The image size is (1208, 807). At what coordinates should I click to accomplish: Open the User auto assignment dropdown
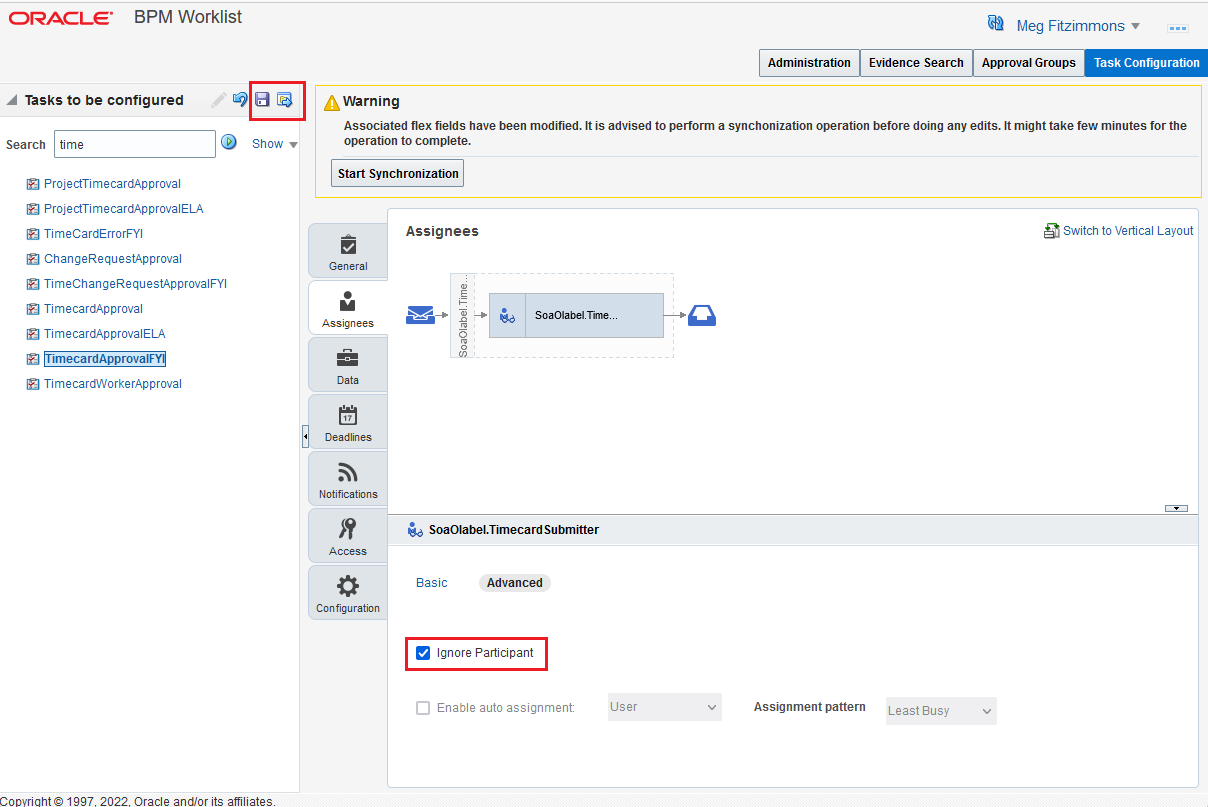coord(664,707)
